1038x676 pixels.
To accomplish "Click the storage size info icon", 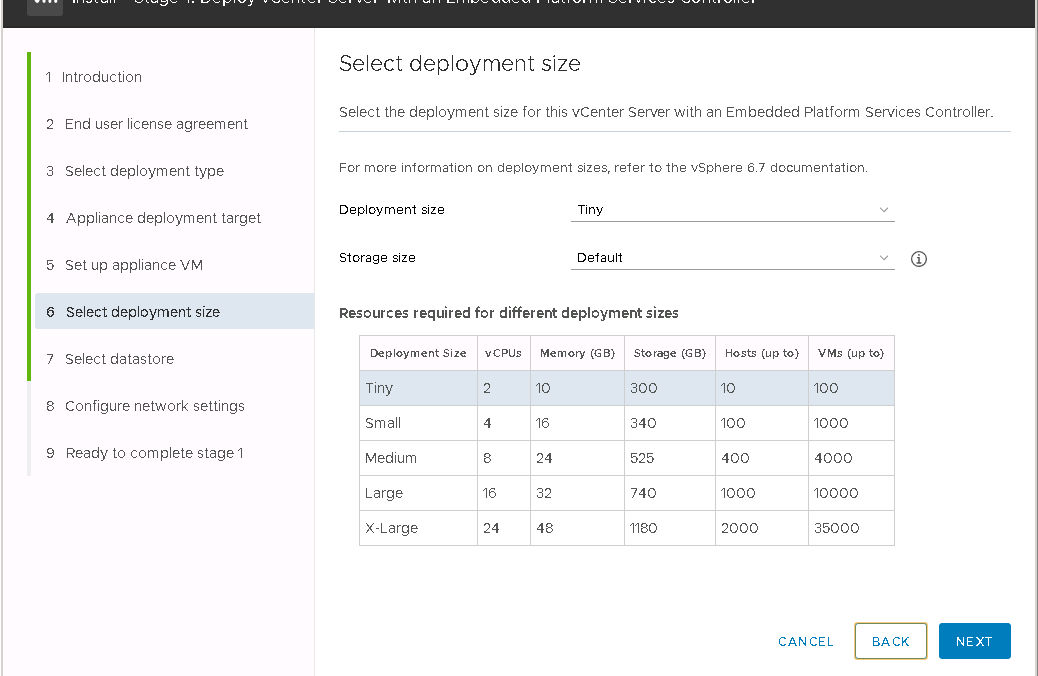I will click(919, 259).
